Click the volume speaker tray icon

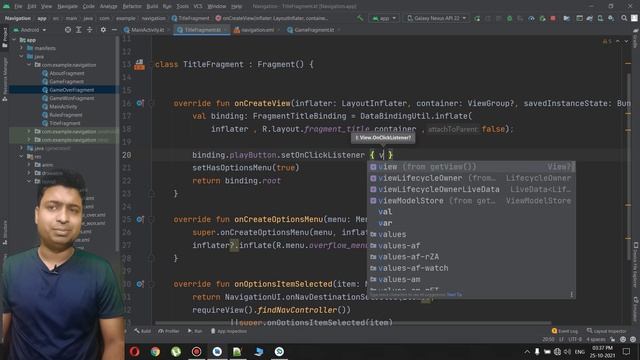[568, 351]
